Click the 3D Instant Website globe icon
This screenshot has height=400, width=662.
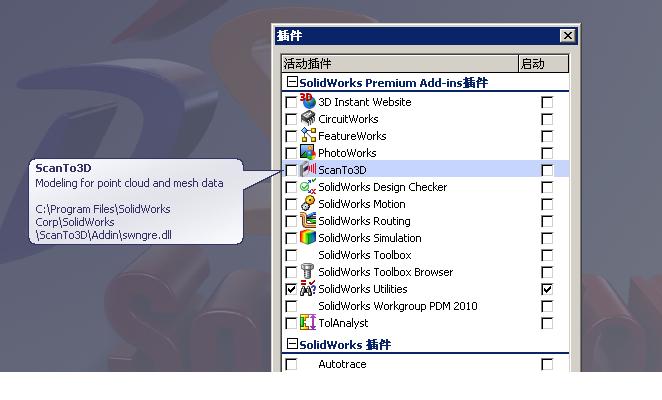point(308,101)
